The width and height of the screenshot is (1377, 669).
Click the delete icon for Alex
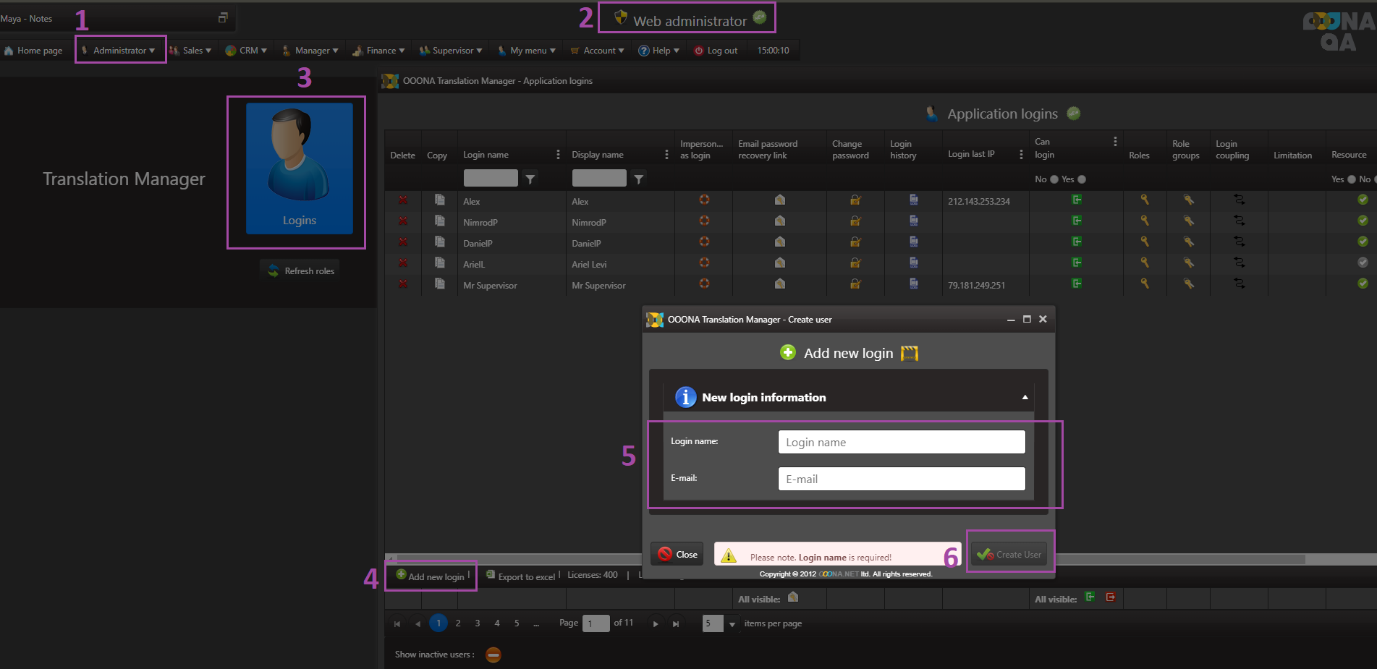coord(403,200)
